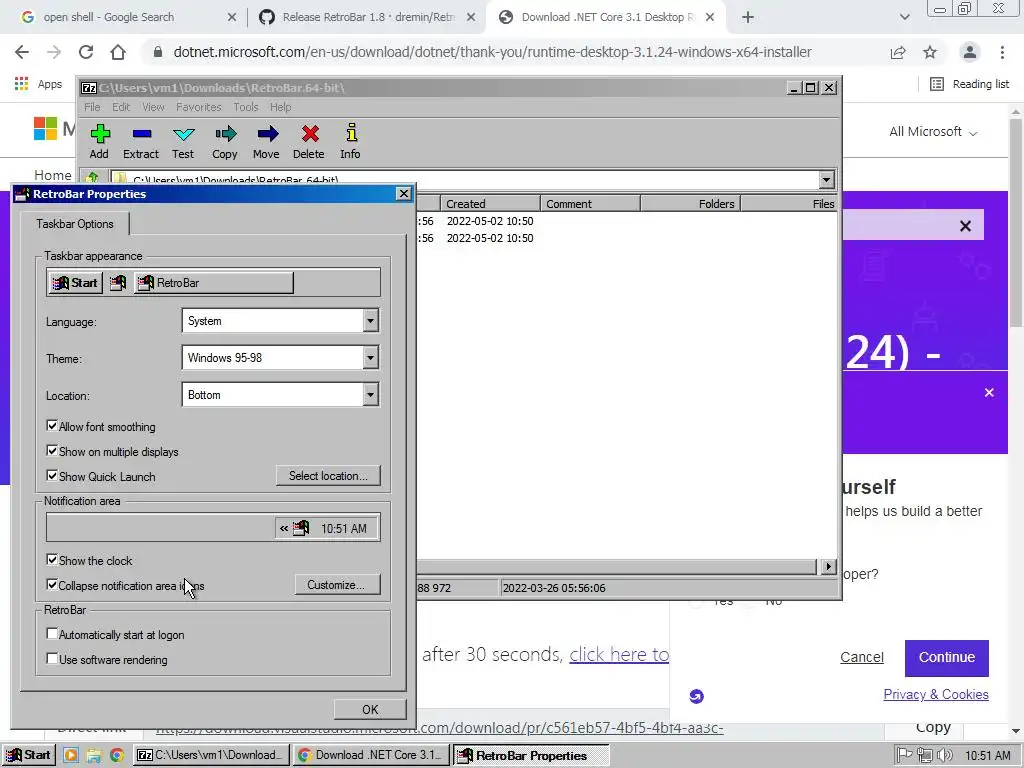Click the network icon in system tray

click(x=924, y=755)
